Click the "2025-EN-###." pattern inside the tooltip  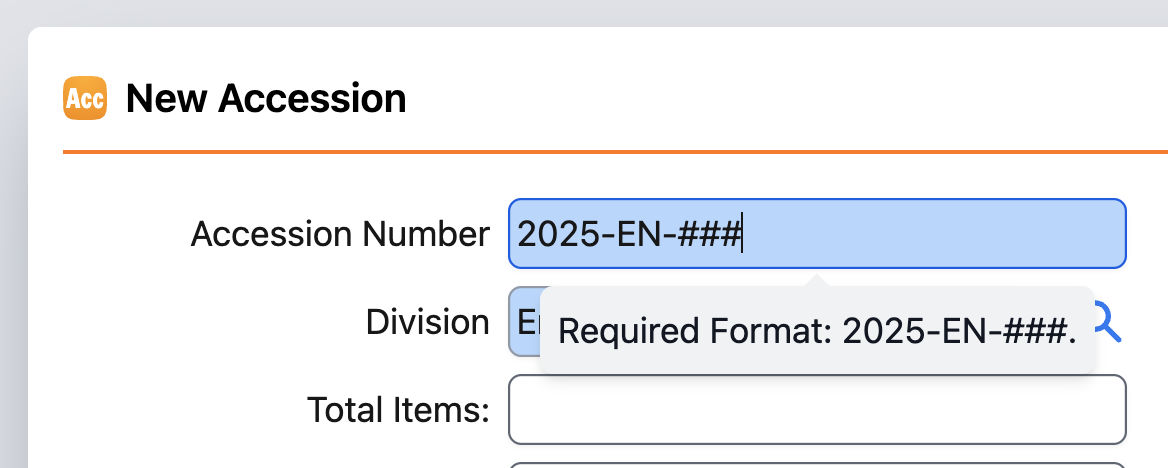pos(959,331)
